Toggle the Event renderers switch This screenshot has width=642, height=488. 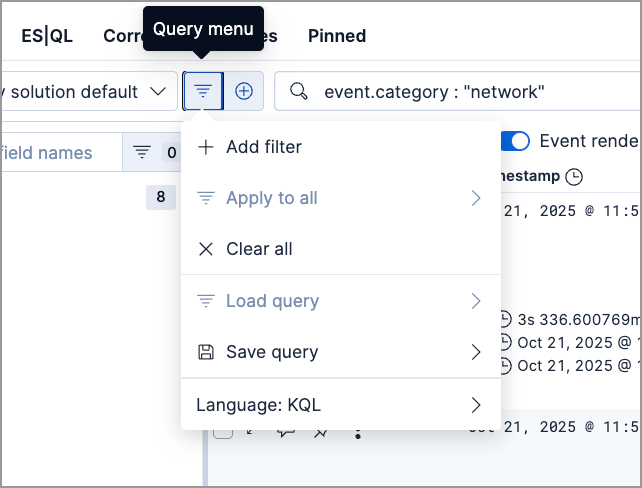click(x=516, y=141)
